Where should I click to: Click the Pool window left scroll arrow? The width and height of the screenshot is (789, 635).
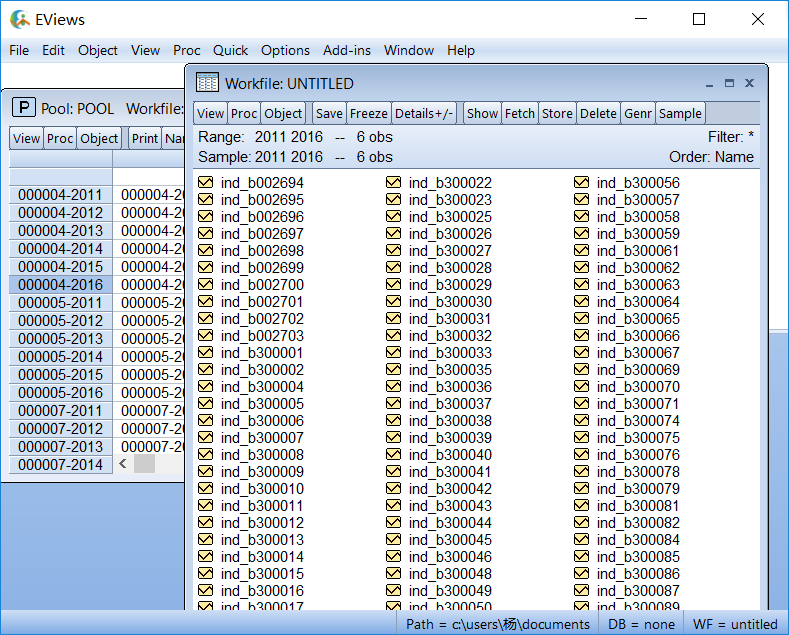point(124,464)
